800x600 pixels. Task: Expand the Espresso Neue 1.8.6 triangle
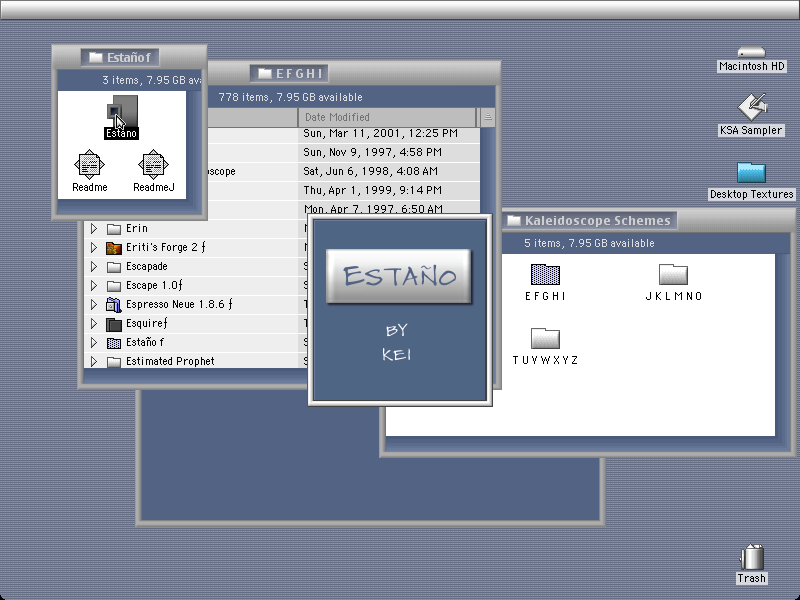(x=94, y=305)
